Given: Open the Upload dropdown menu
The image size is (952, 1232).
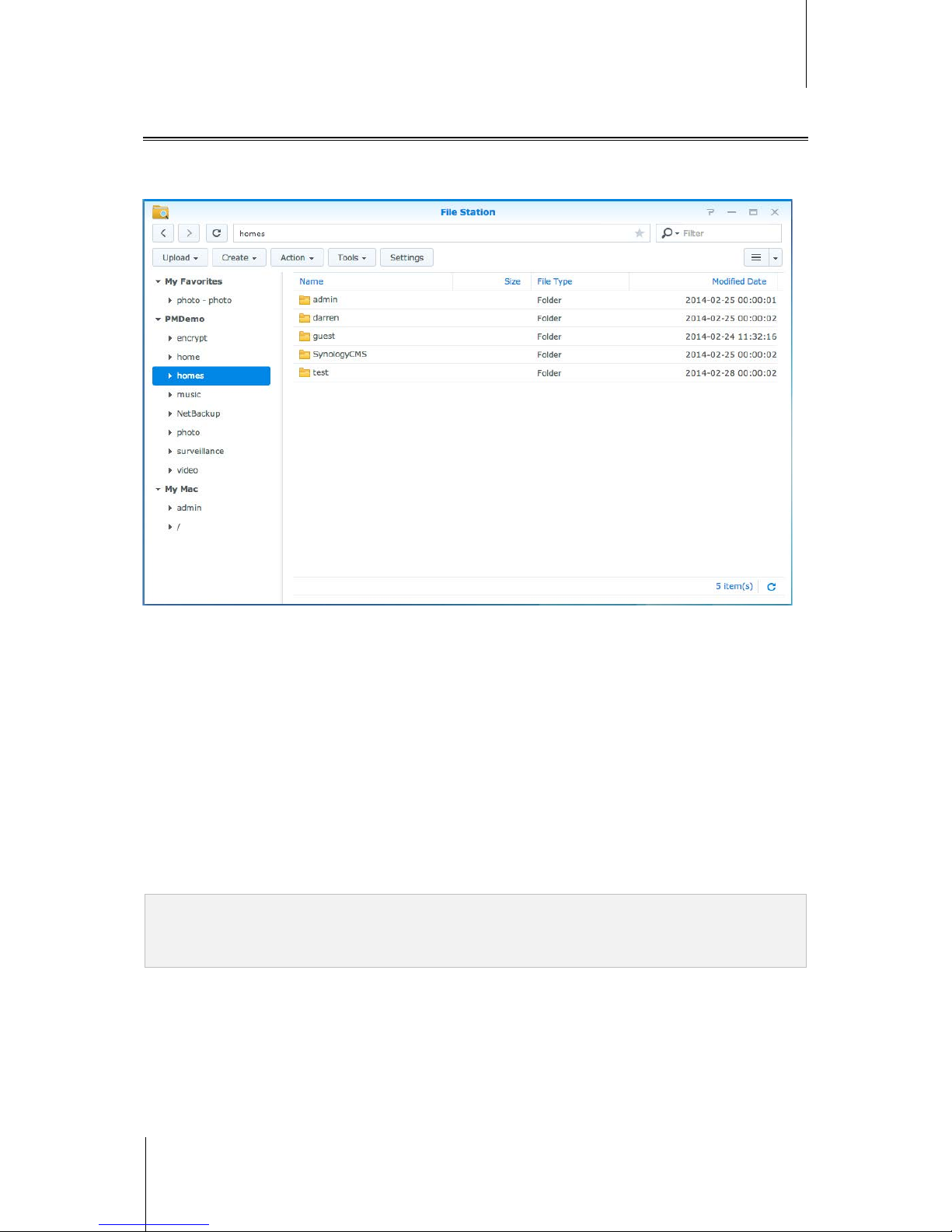Looking at the screenshot, I should click(x=180, y=257).
